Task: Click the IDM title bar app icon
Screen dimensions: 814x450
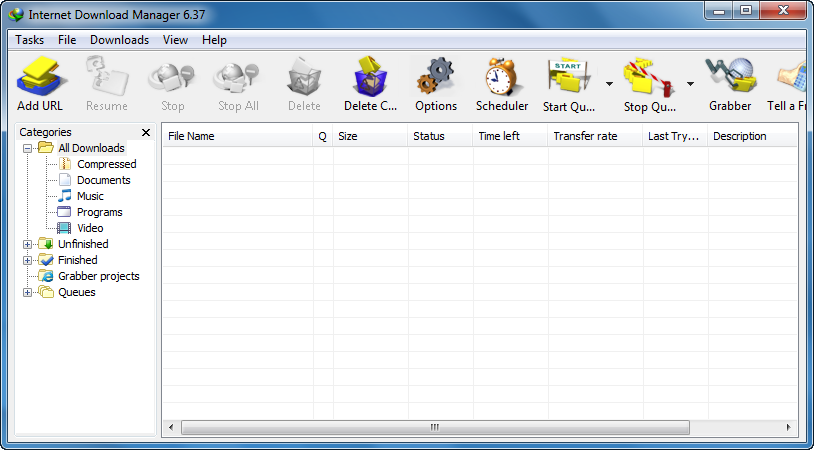Action: [x=16, y=15]
